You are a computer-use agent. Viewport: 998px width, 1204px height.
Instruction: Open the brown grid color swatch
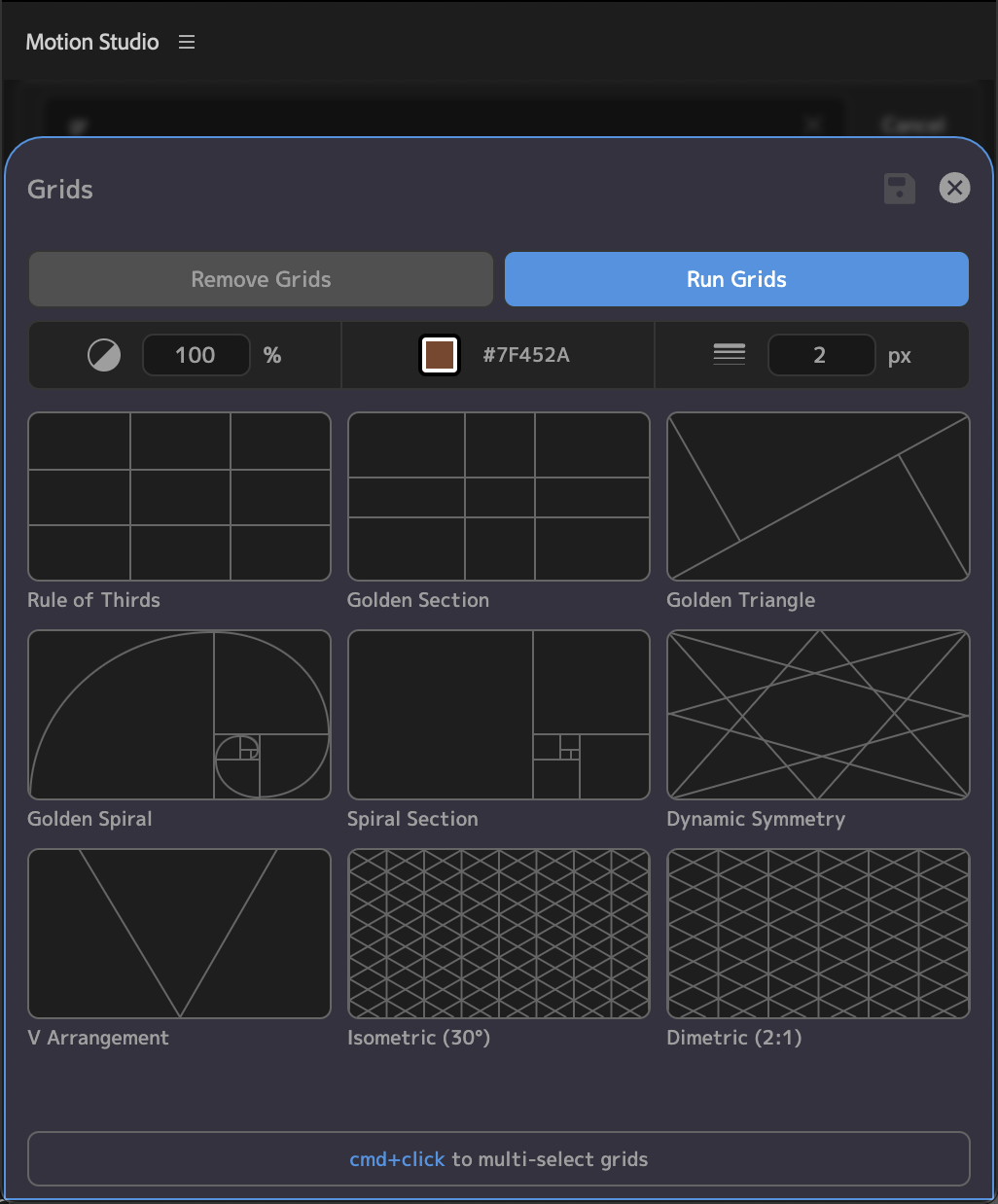click(x=440, y=355)
